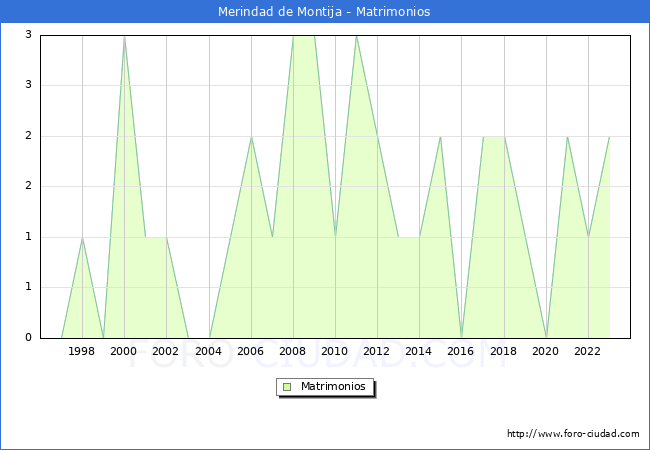
Task: Click the 1998 data peak point
Action: (x=82, y=238)
